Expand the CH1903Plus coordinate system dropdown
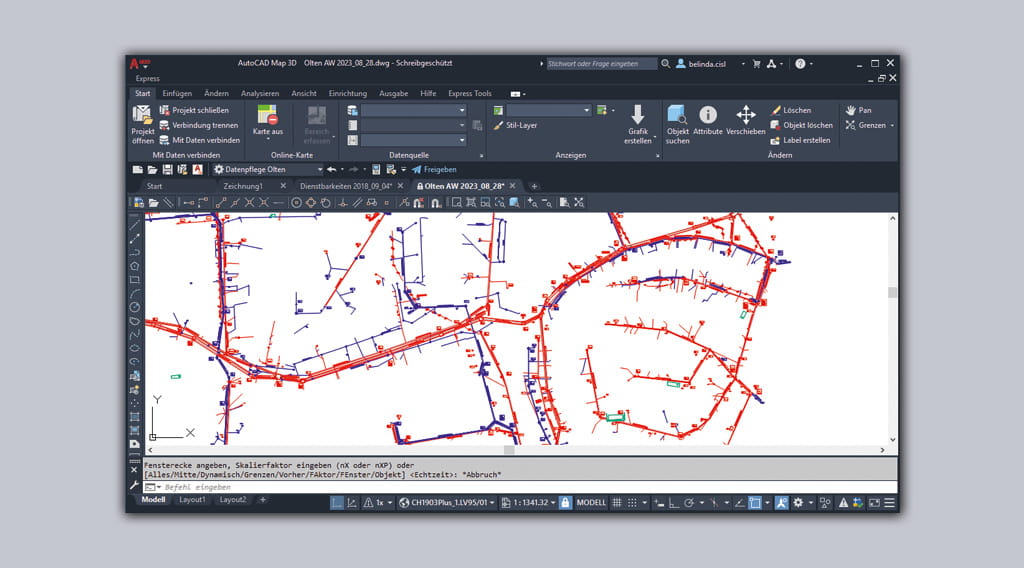1024x568 pixels. 447,502
